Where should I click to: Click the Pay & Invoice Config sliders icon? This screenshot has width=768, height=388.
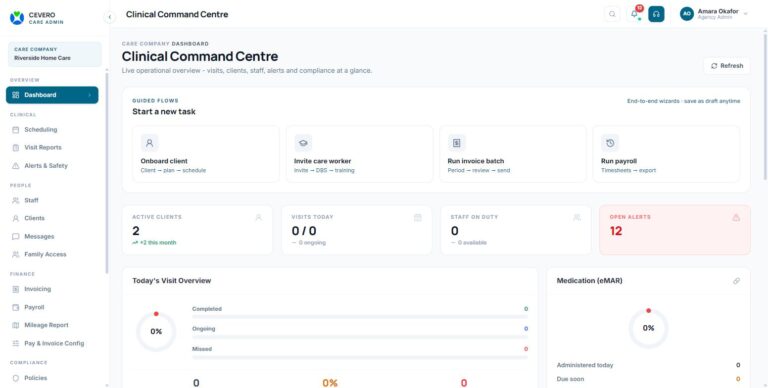click(x=16, y=343)
